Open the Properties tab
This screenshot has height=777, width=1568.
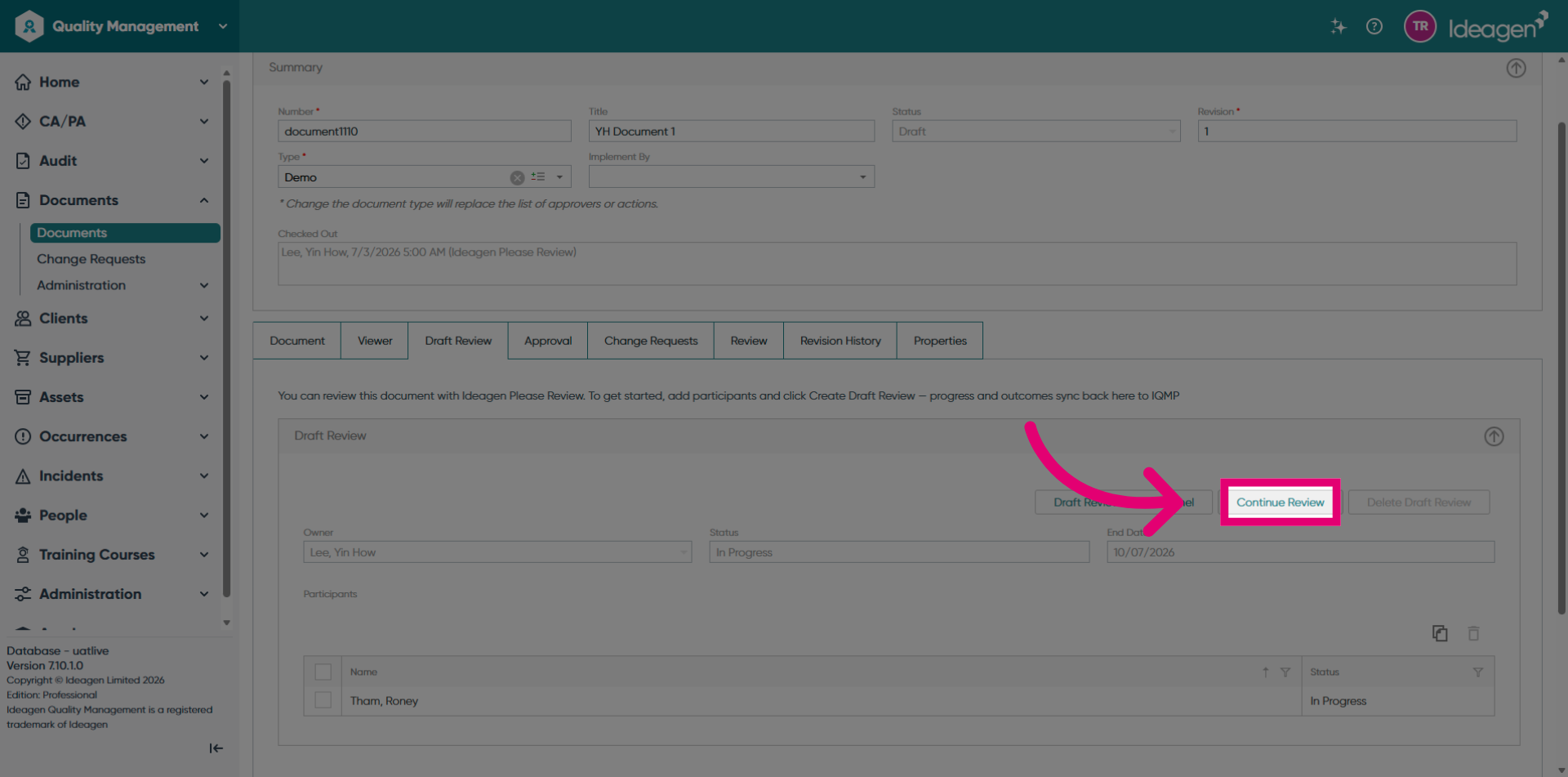tap(940, 341)
